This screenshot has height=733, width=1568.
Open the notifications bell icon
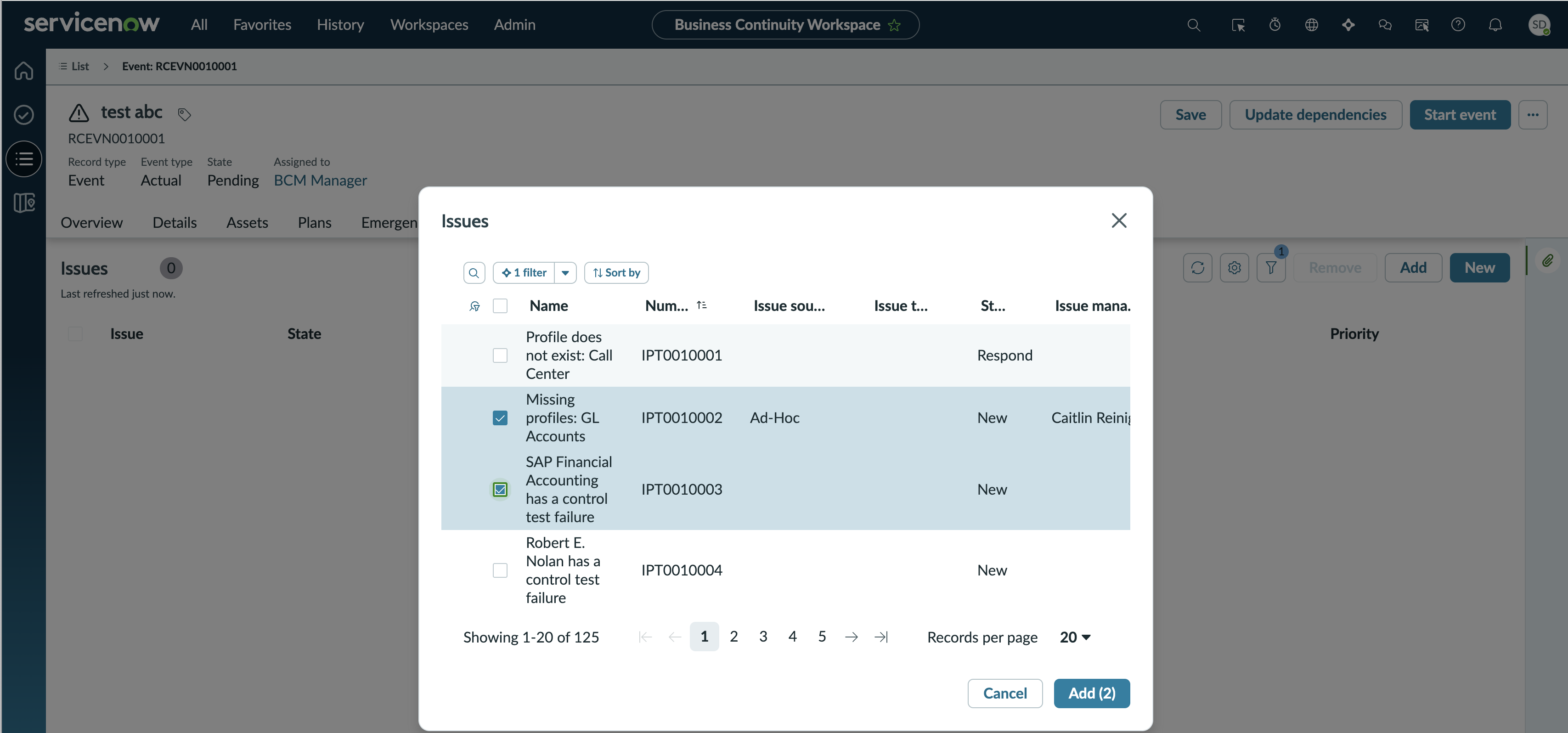[x=1495, y=25]
